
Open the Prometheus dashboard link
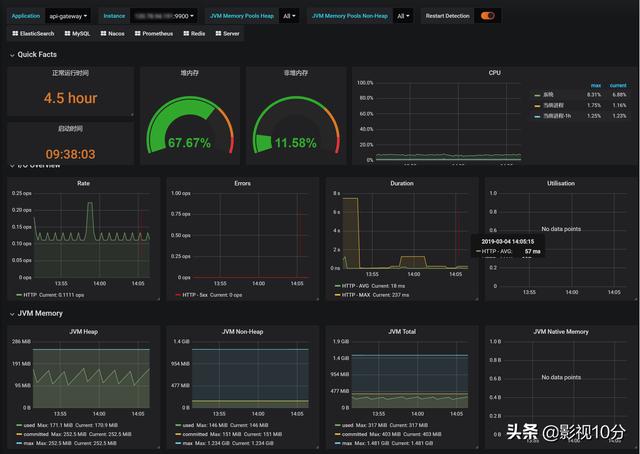154,33
